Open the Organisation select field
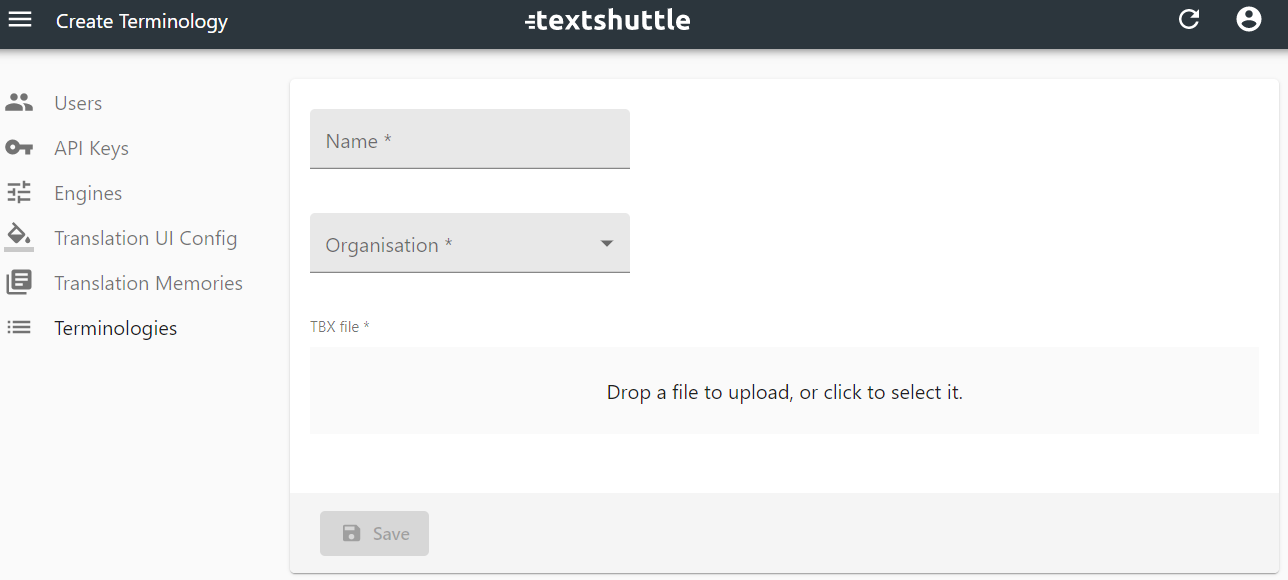The width and height of the screenshot is (1288, 580). click(470, 242)
